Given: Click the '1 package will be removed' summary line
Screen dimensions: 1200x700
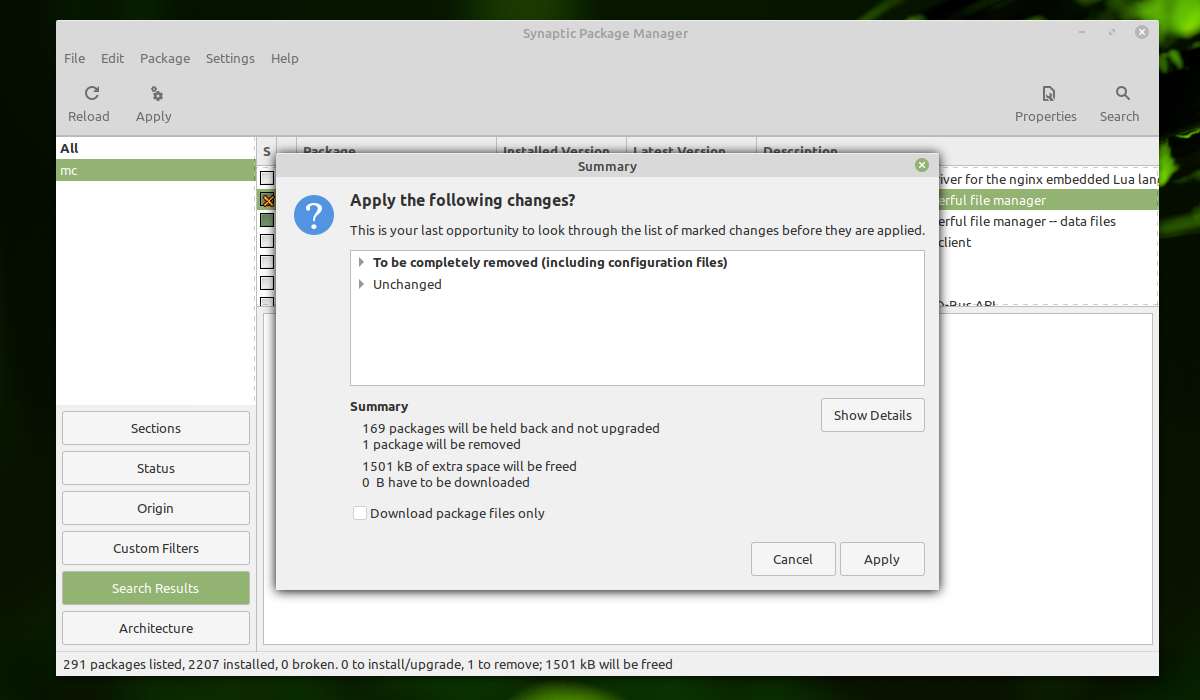Looking at the screenshot, I should (x=441, y=444).
